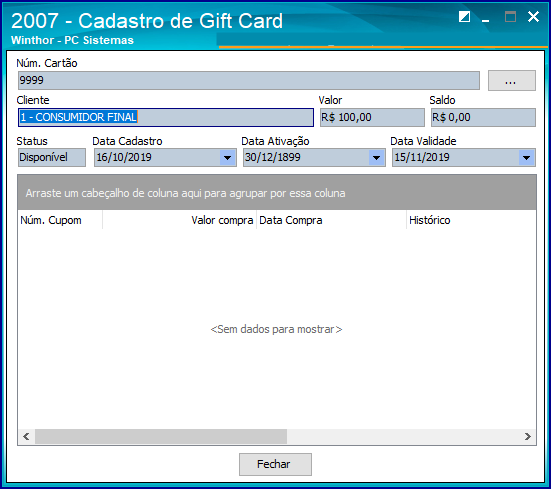Click the Valor field showing R$ 100,00
The width and height of the screenshot is (551, 489).
coord(372,117)
